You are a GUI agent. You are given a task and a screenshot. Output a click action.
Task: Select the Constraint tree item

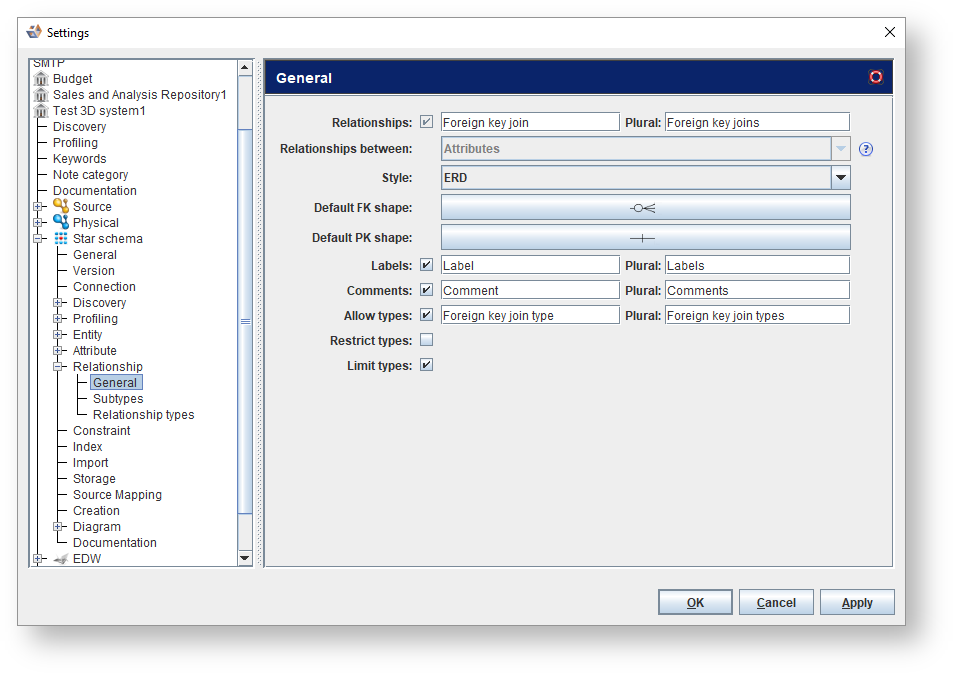[102, 431]
